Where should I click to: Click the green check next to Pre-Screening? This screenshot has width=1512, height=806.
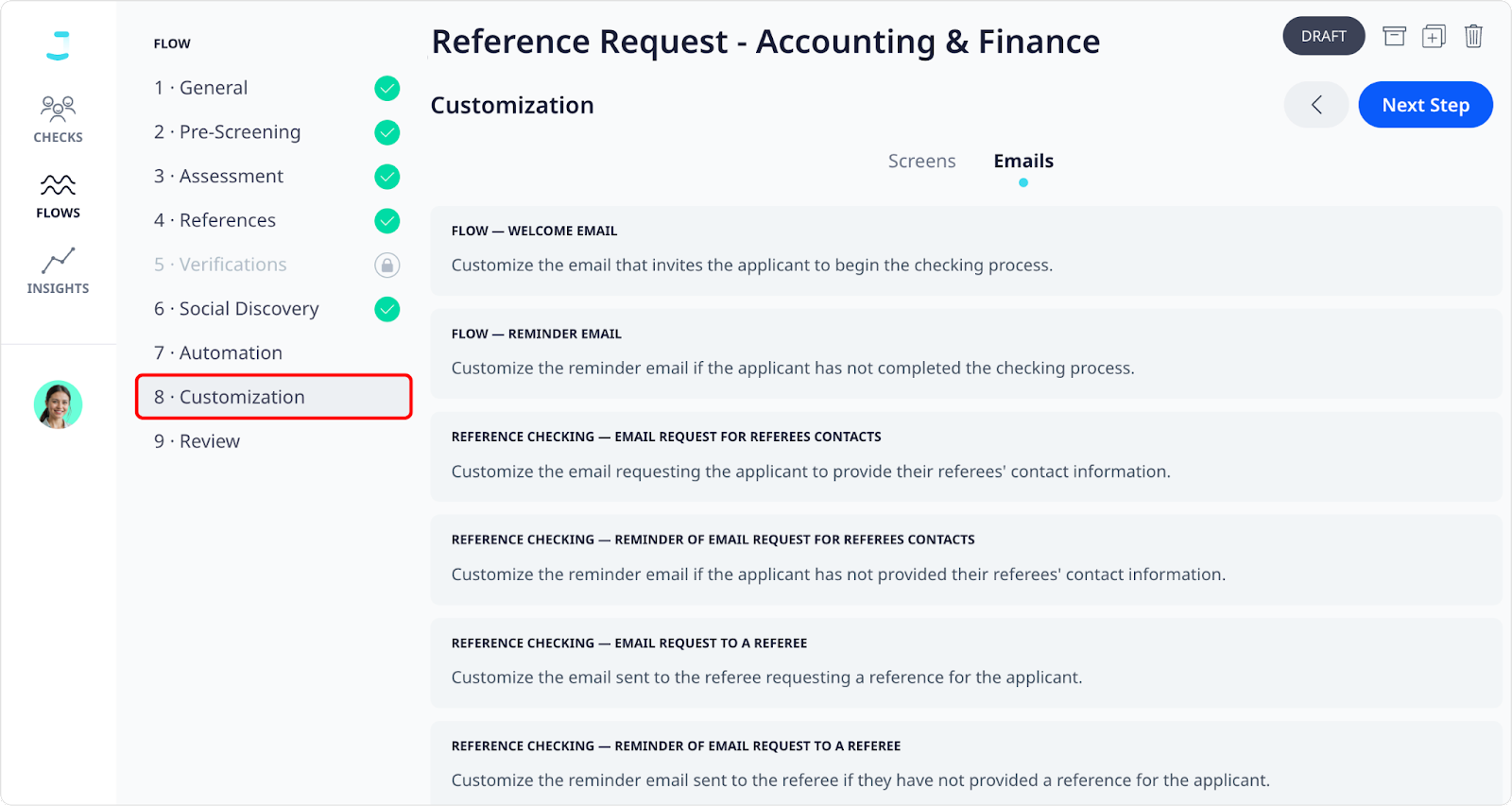click(x=387, y=132)
